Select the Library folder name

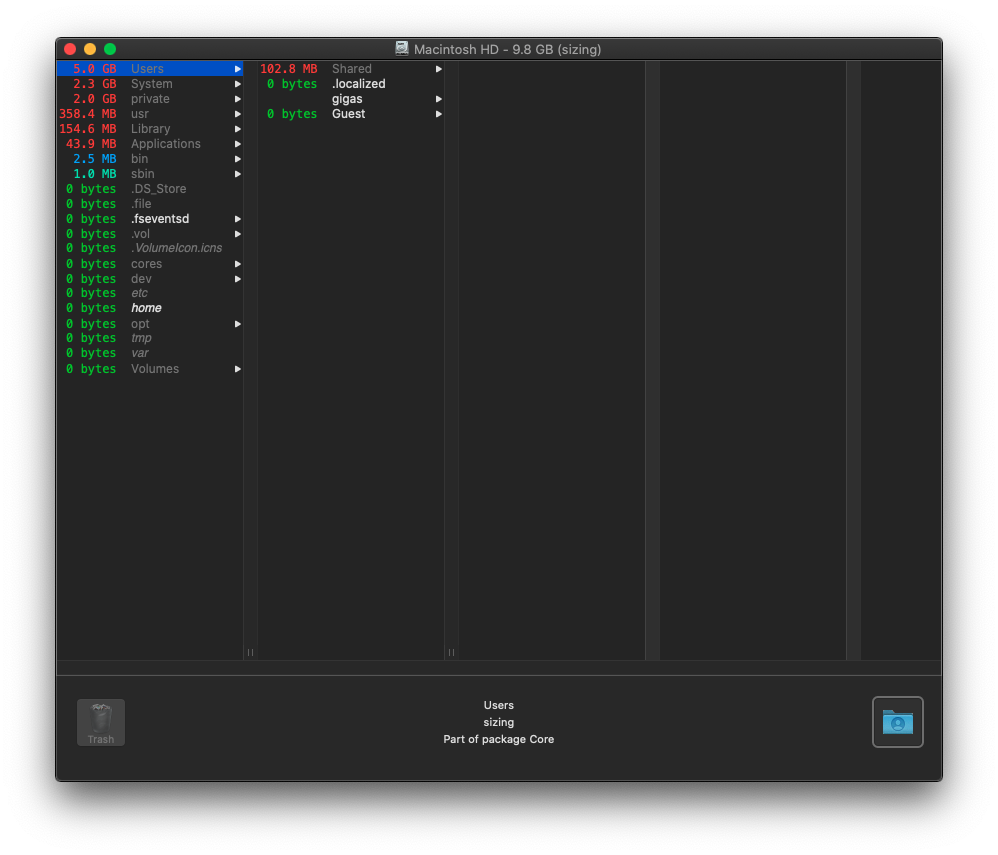coord(150,129)
